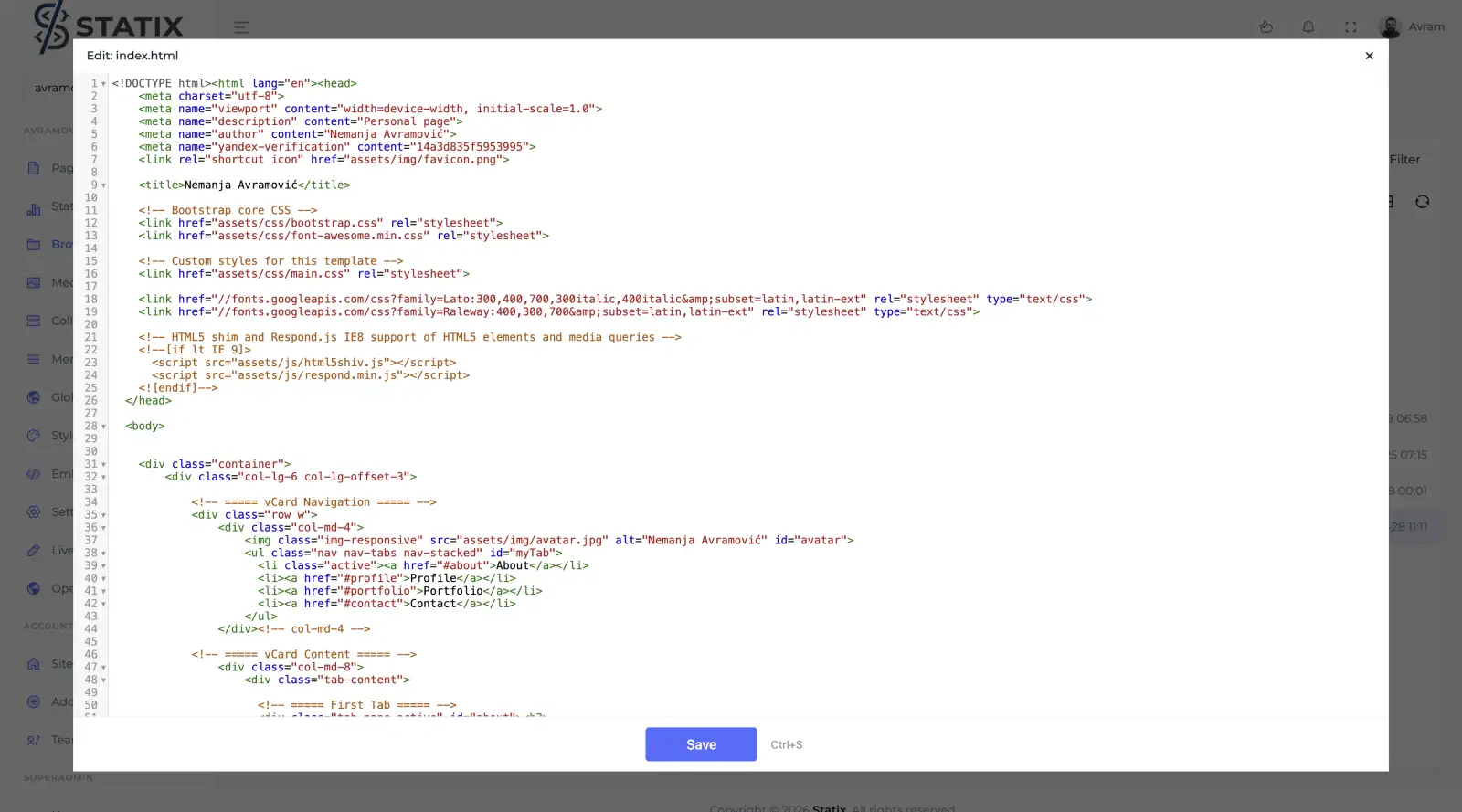Open the Embed code-brackets icon in sidebar

point(34,474)
